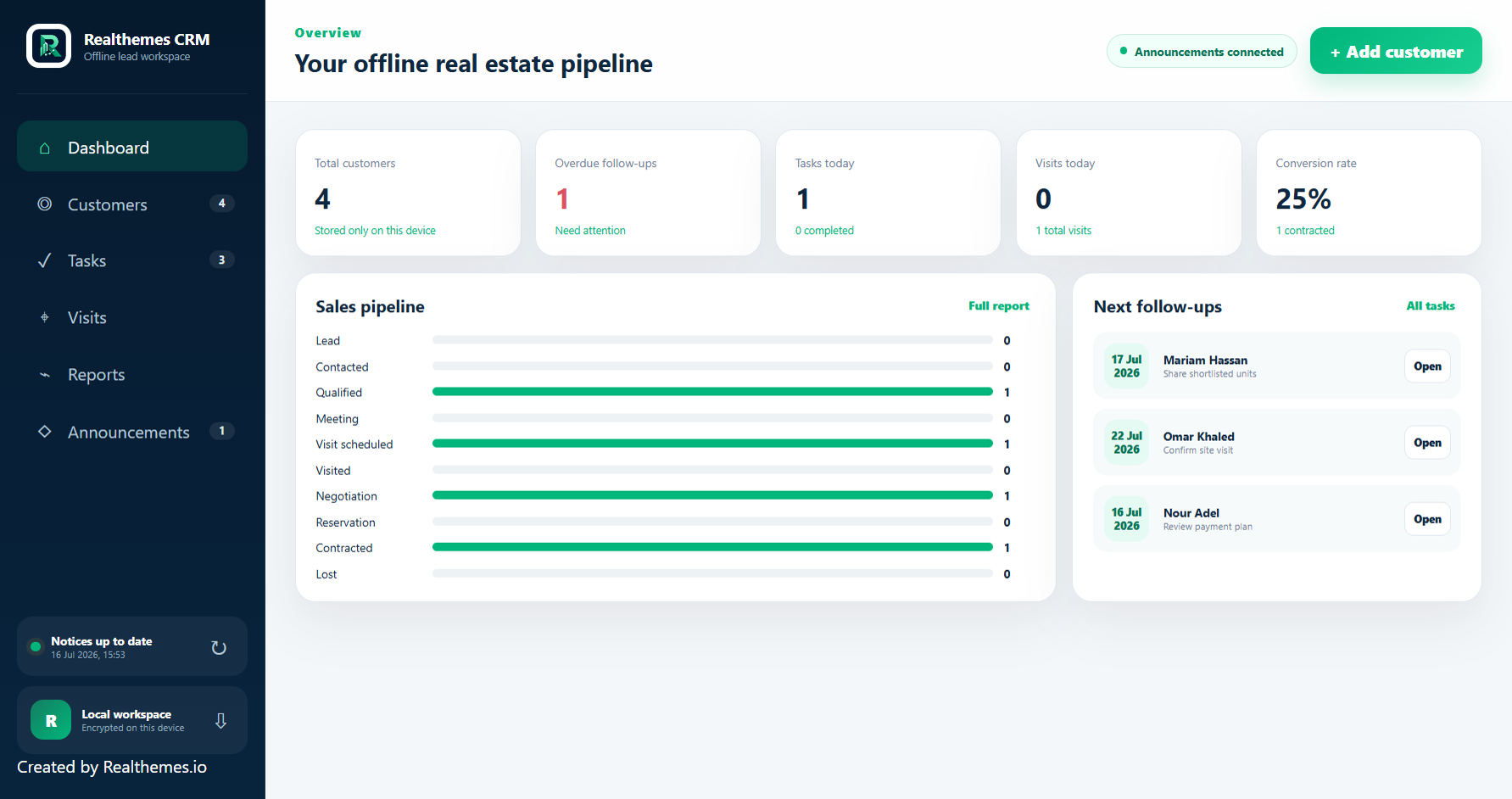This screenshot has height=799, width=1512.
Task: Click the Announcements count badge 1
Action: (222, 431)
